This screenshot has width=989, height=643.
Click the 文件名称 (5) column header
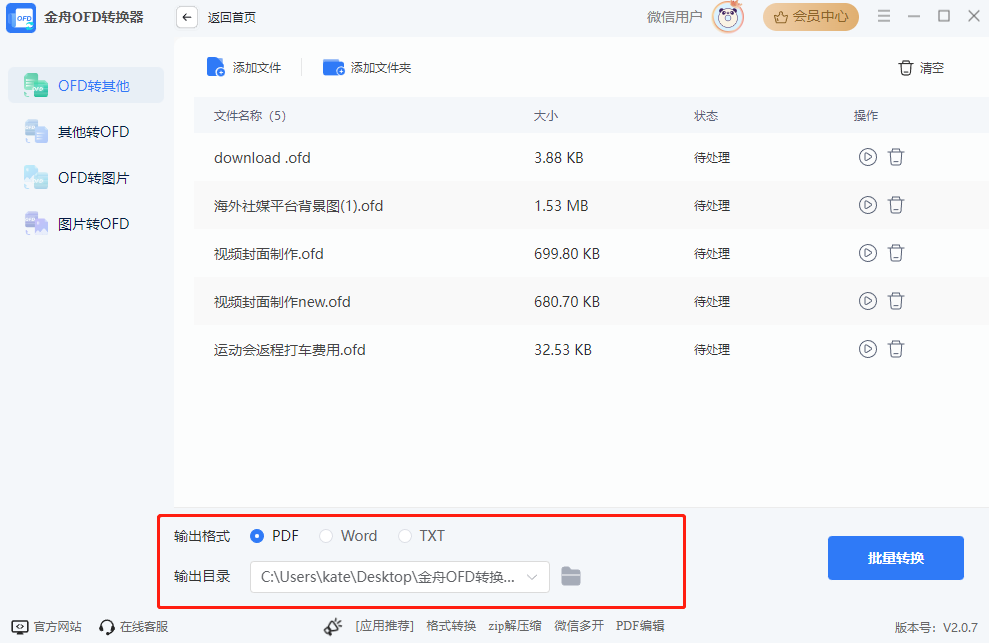click(250, 115)
